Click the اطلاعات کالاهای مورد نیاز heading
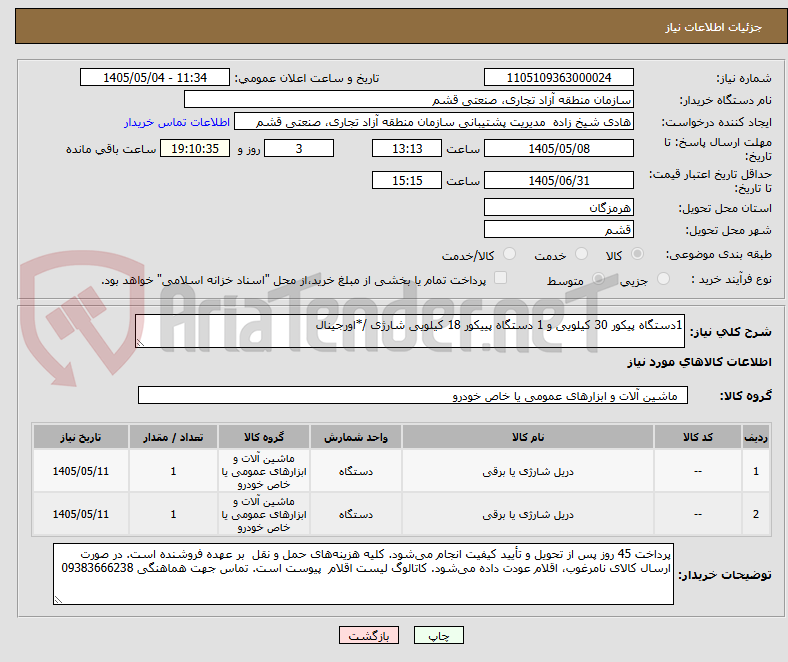 699,362
